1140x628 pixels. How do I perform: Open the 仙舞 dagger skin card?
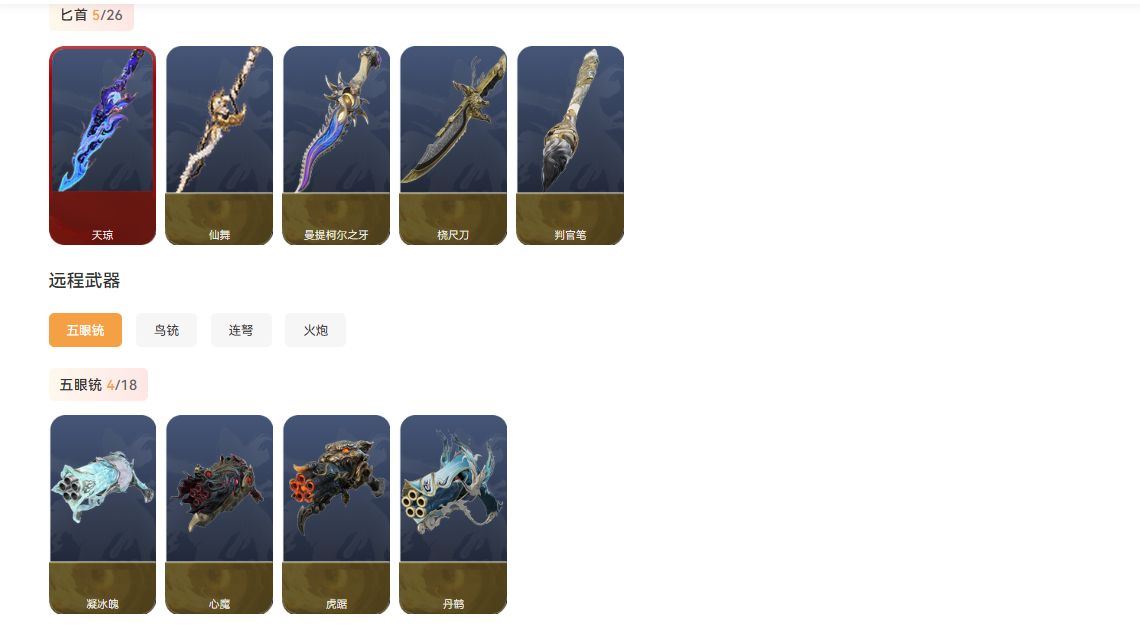pos(220,145)
